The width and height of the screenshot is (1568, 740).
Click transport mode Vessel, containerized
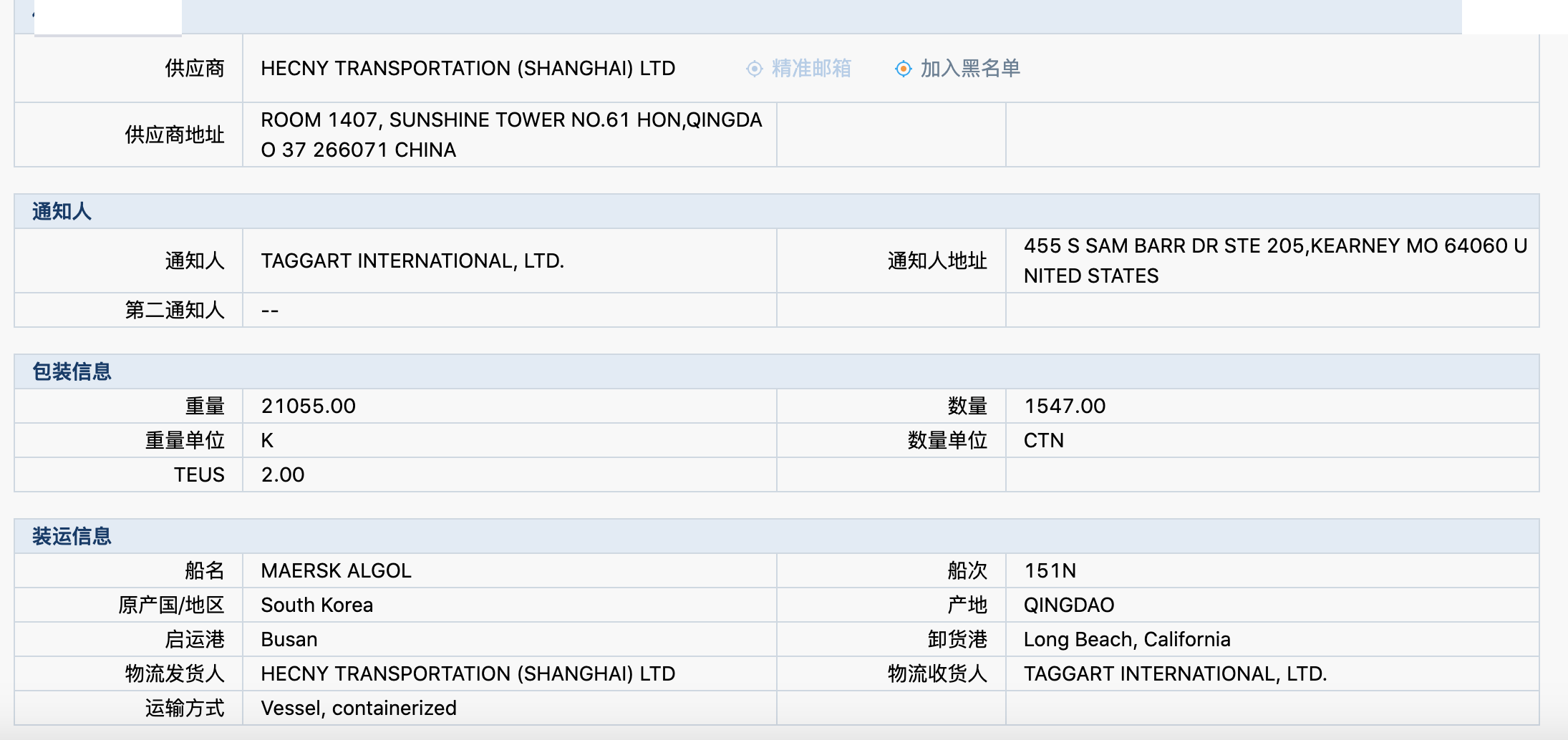point(358,709)
